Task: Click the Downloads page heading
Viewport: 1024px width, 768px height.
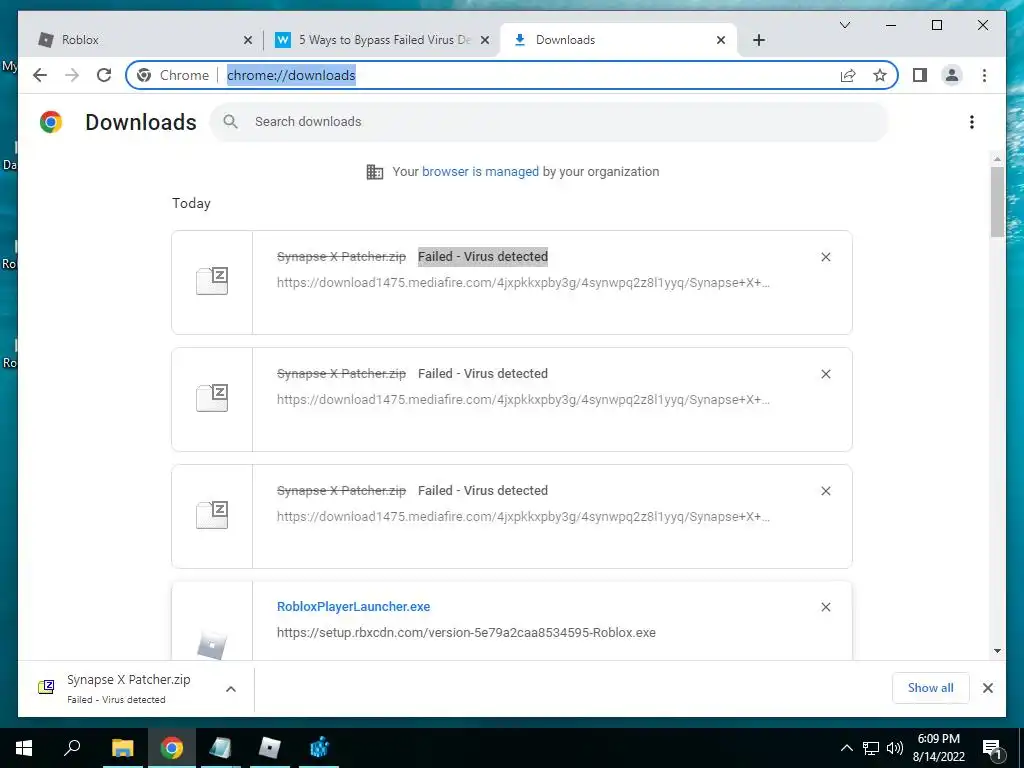Action: (141, 122)
